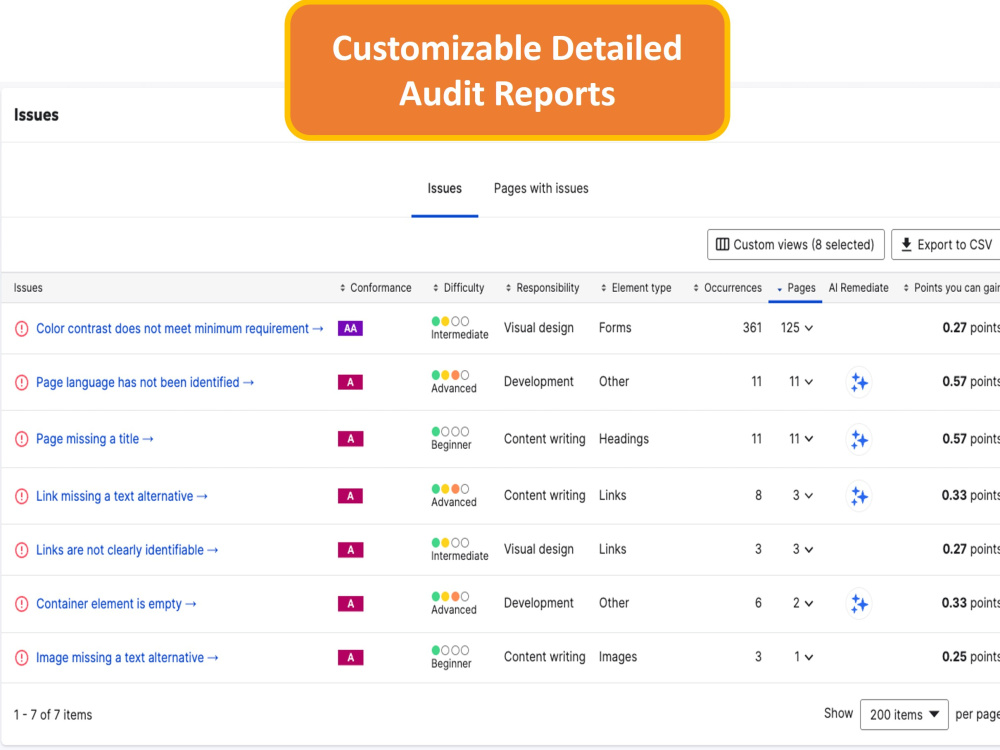Click error icon beside Page missing a title
The height and width of the screenshot is (750, 1000).
pos(22,439)
